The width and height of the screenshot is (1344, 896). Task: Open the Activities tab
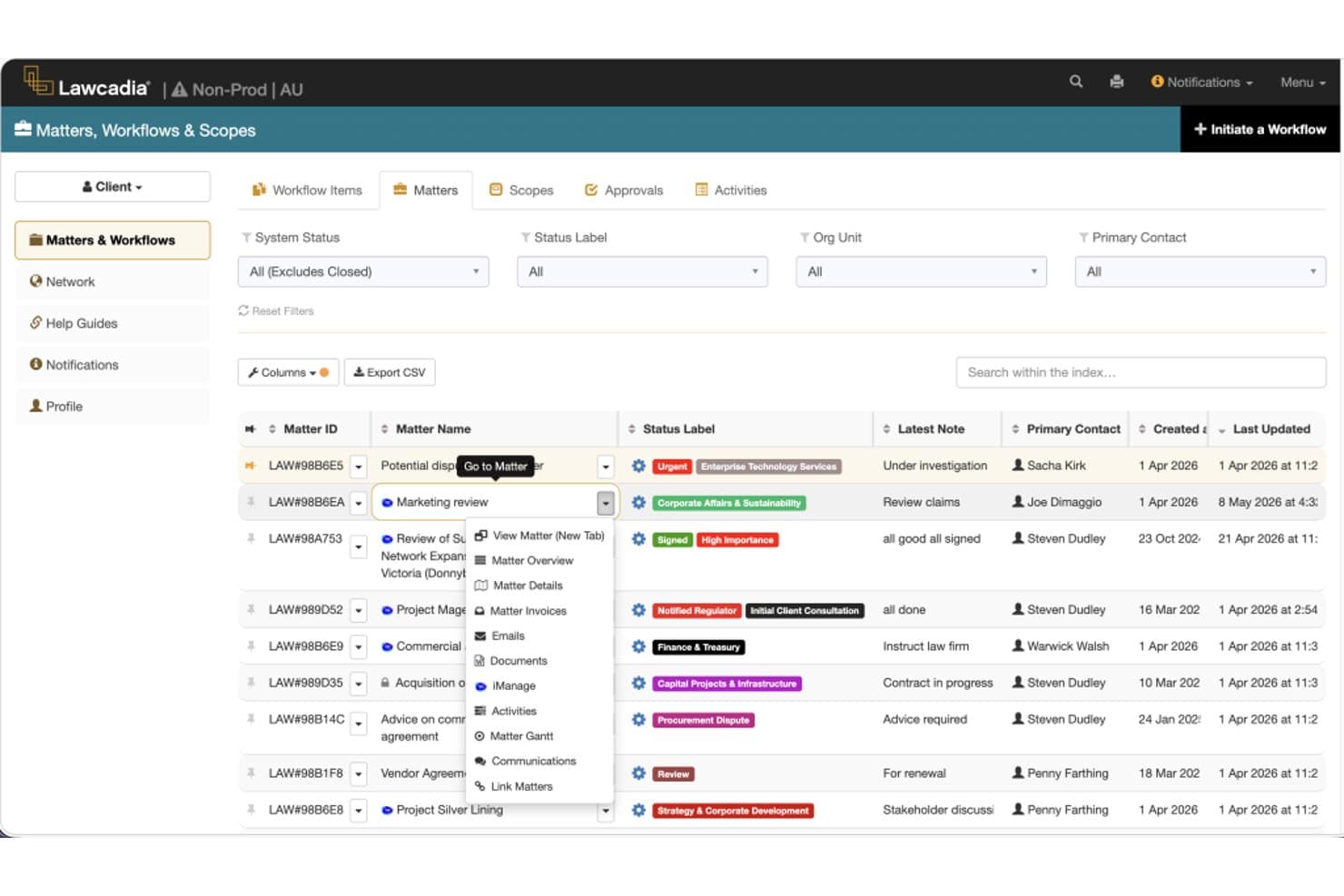731,191
